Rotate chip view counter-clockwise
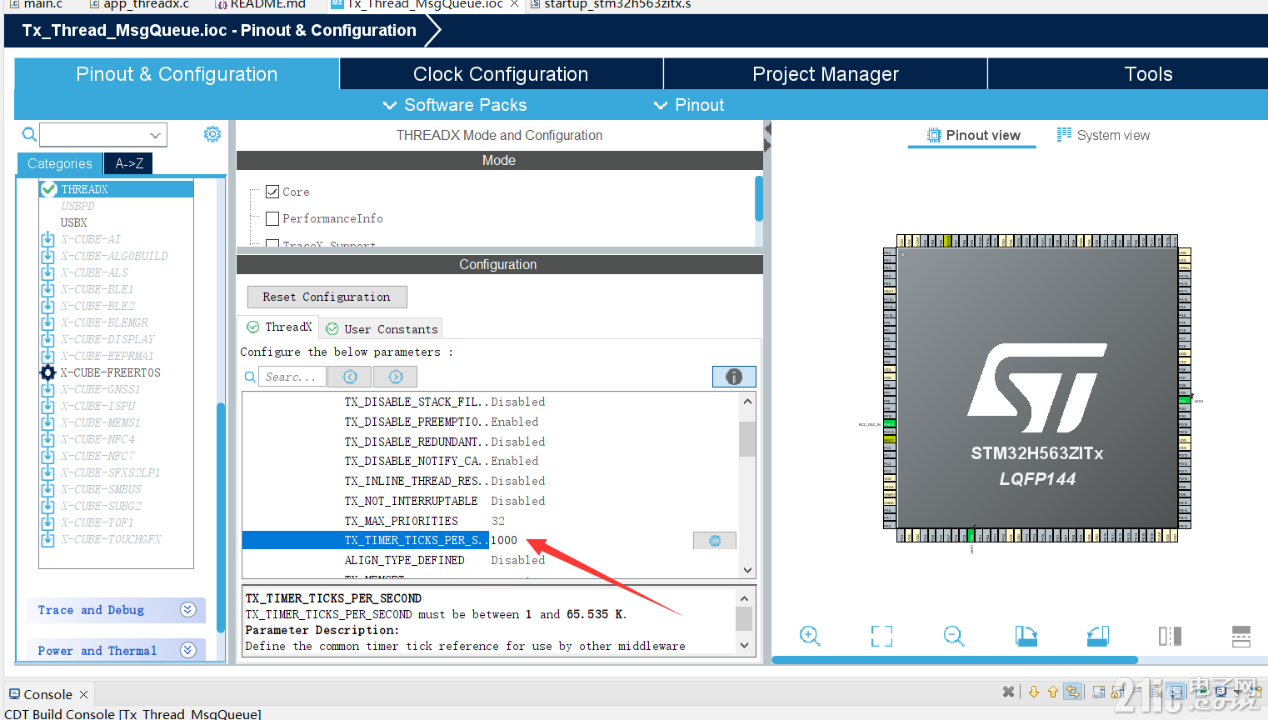Viewport: 1268px width, 720px height. pos(1098,636)
